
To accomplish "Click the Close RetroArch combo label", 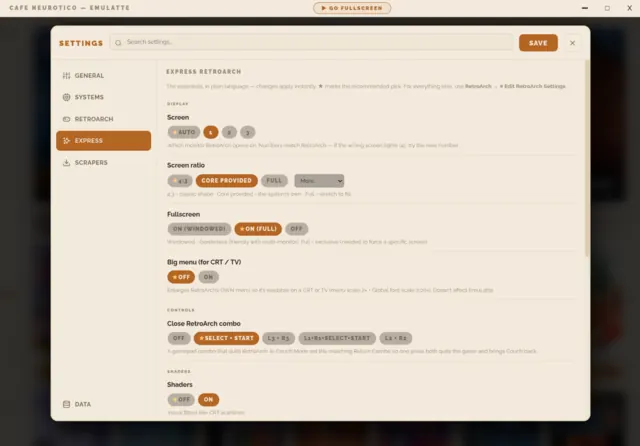I will click(x=204, y=324).
